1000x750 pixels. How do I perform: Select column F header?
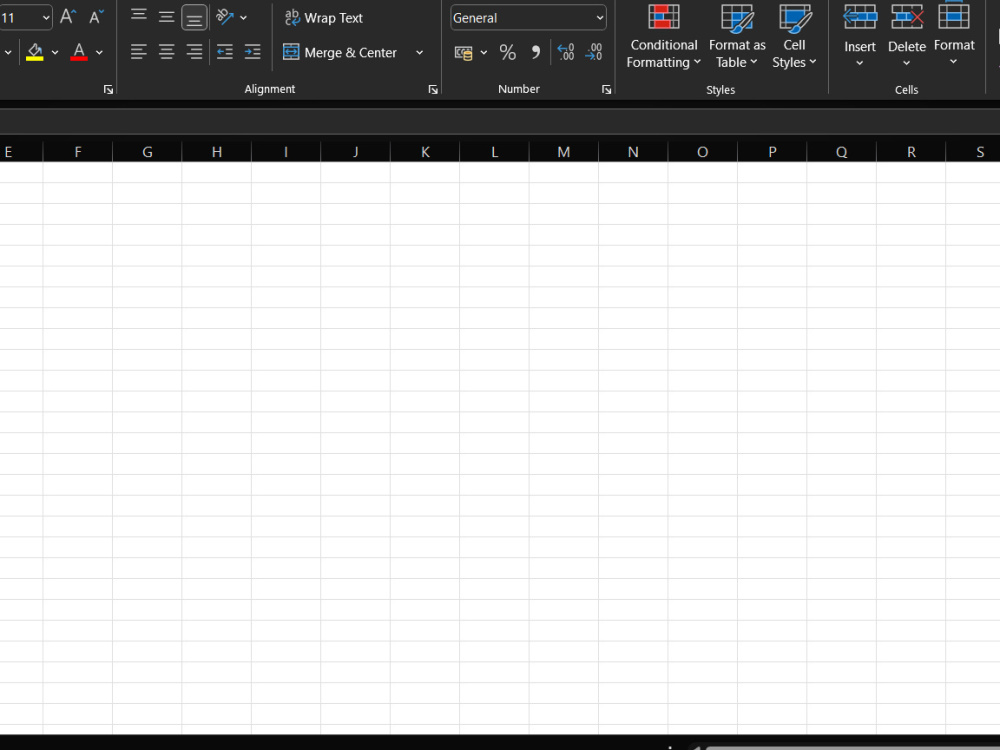78,152
